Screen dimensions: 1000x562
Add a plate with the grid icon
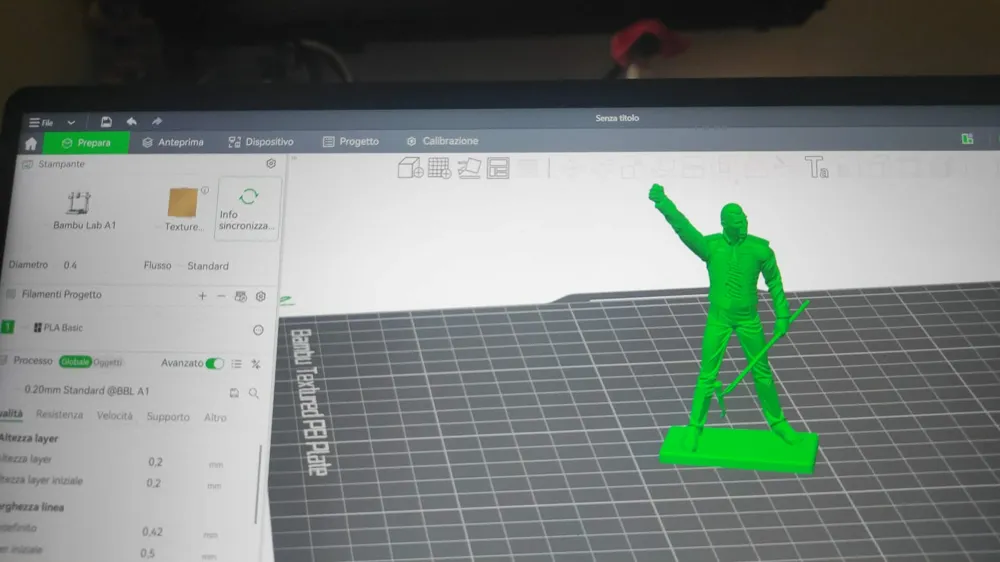click(439, 168)
